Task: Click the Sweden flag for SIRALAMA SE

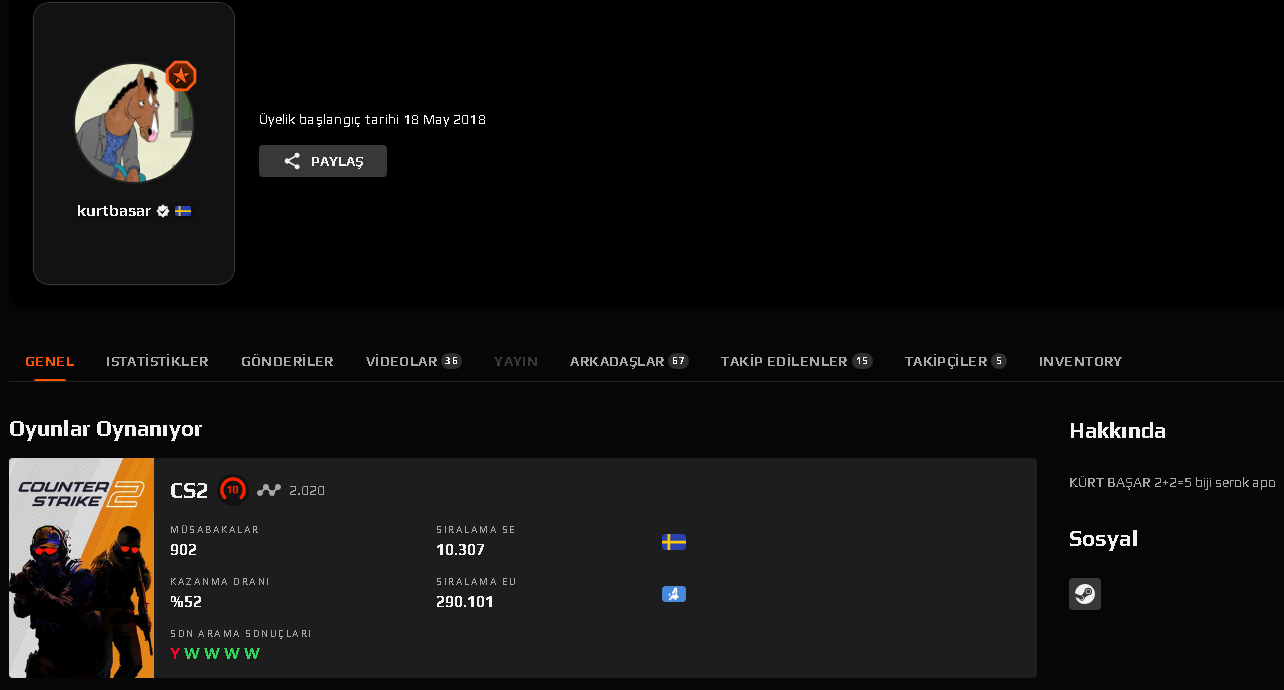Action: click(x=674, y=542)
